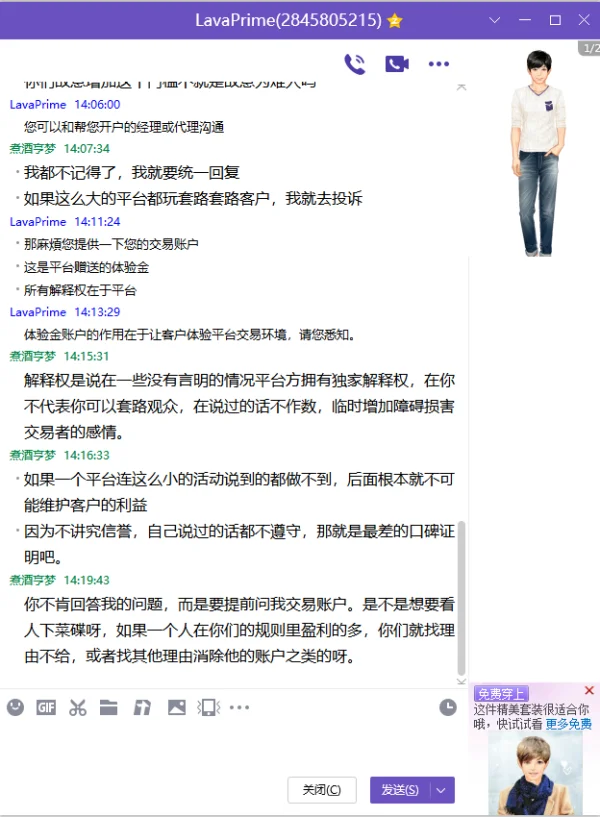
Task: Start a video call
Action: click(x=397, y=64)
